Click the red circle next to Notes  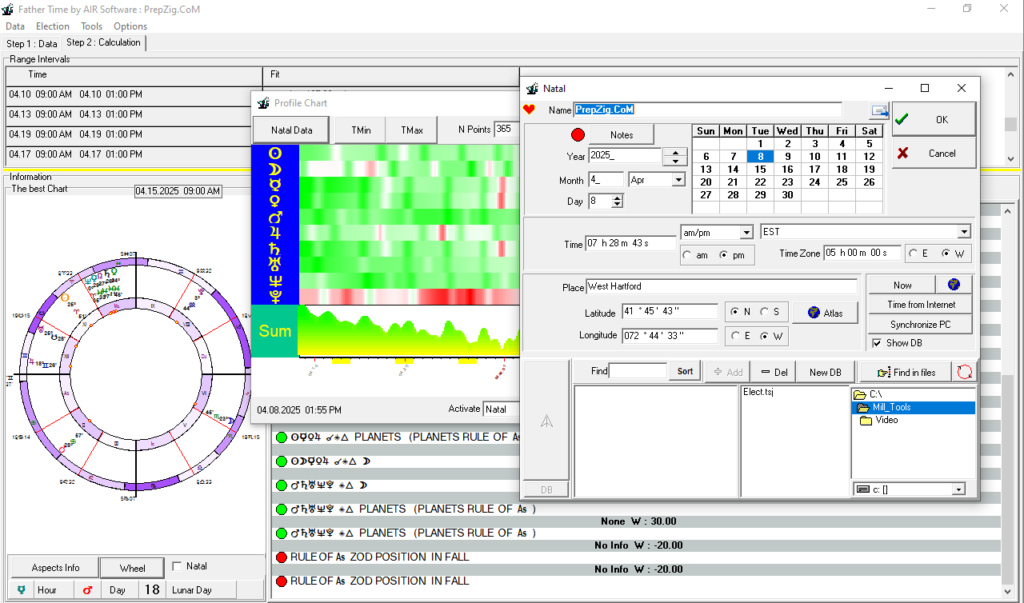point(578,135)
